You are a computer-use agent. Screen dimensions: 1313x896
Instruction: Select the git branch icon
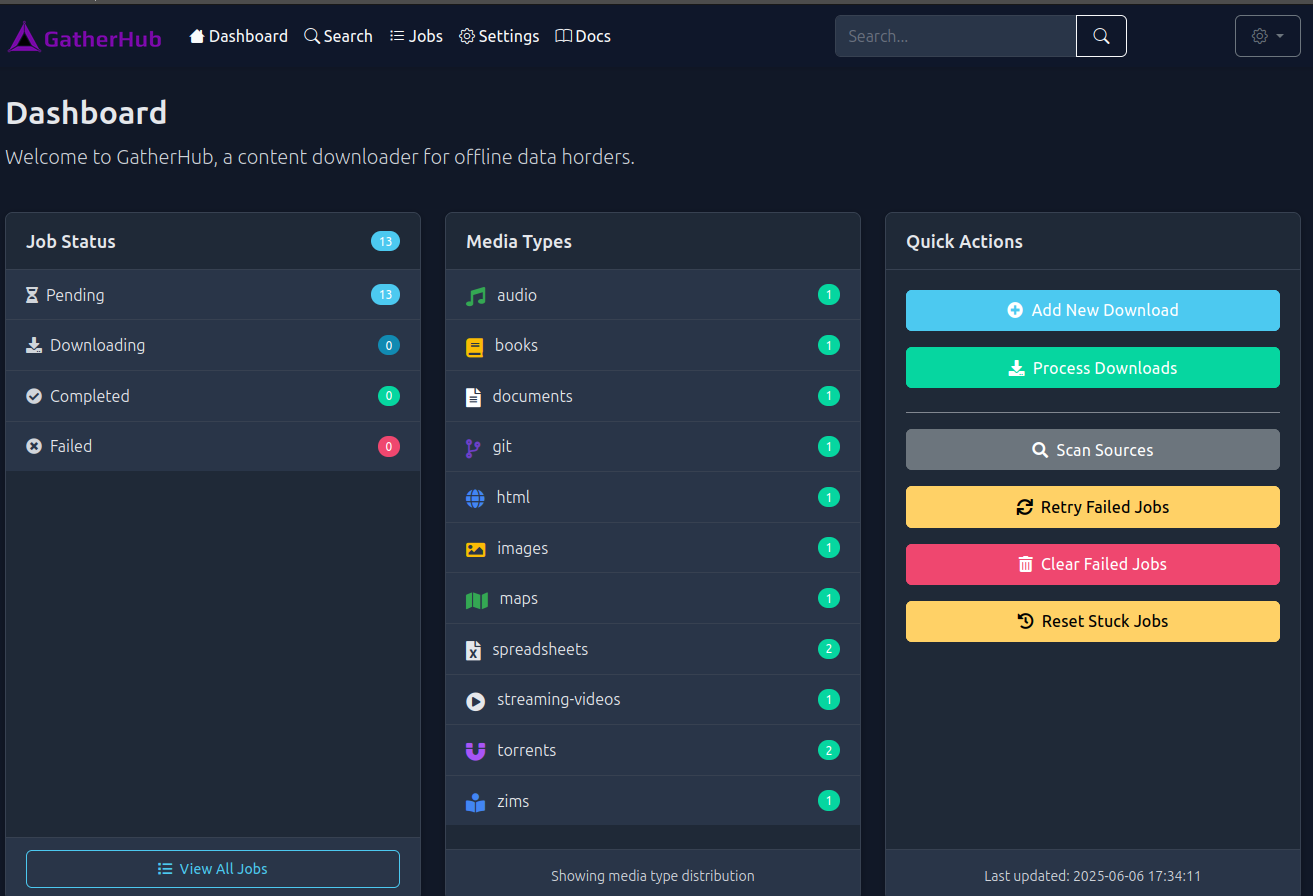tap(474, 446)
